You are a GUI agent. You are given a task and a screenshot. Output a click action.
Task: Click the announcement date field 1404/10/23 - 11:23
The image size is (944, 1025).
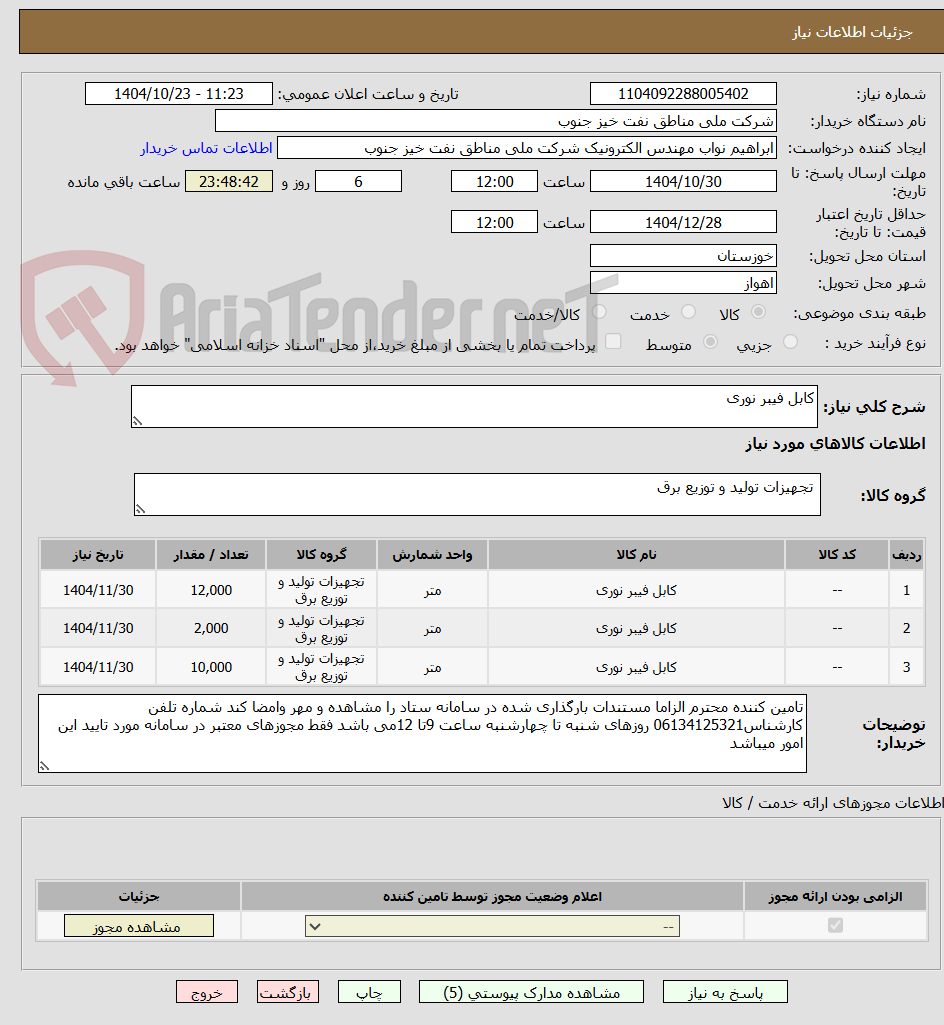[178, 93]
